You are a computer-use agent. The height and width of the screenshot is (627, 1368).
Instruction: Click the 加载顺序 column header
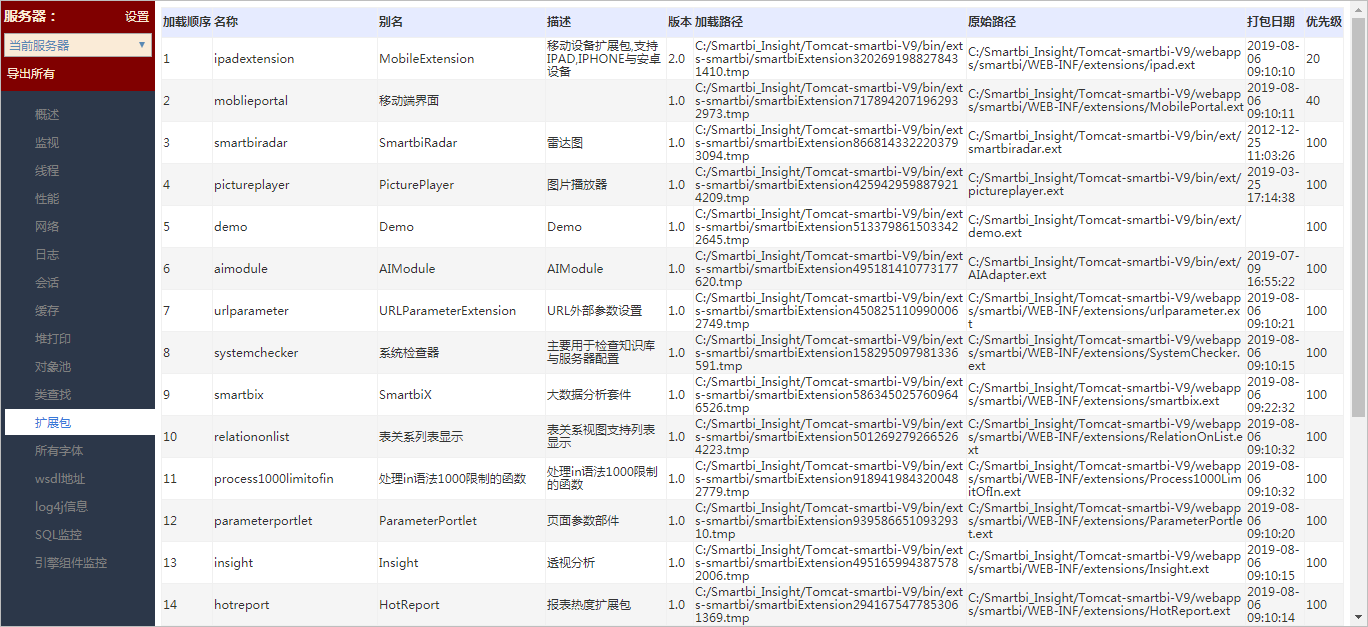tap(186, 22)
